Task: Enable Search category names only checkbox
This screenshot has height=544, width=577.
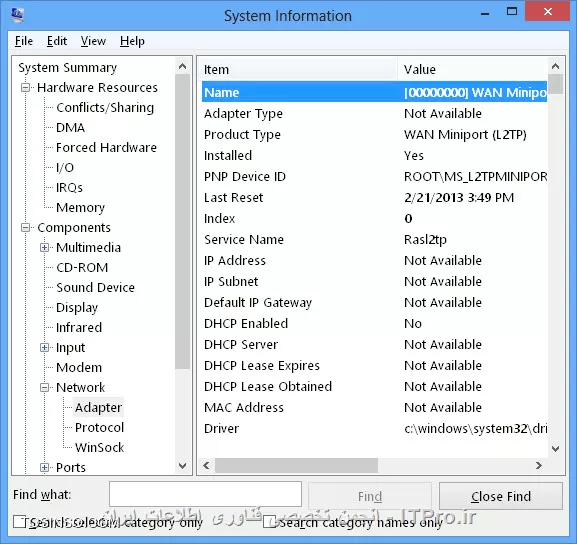Action: 269,522
